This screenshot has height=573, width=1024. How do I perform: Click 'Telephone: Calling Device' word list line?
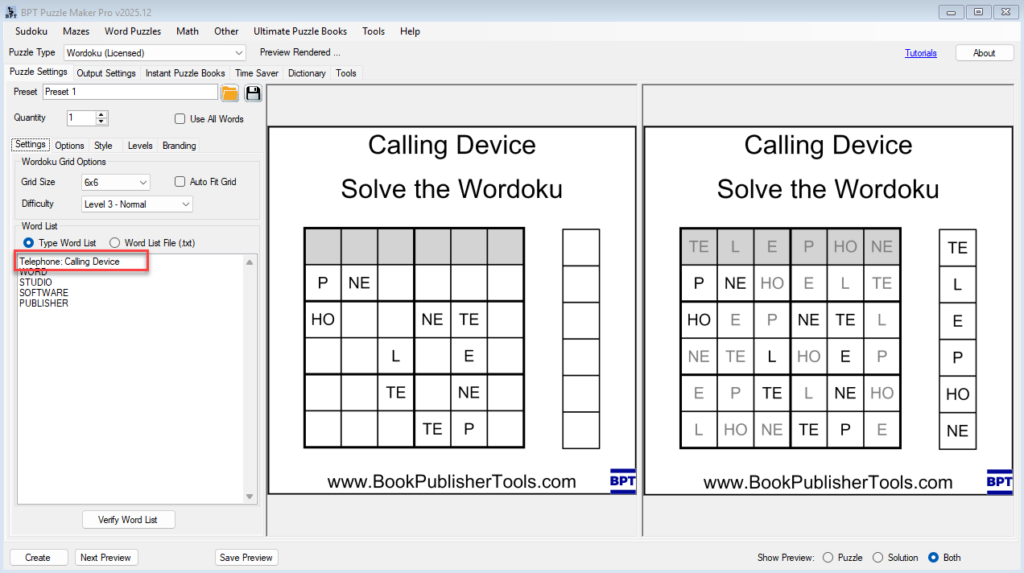[69, 261]
